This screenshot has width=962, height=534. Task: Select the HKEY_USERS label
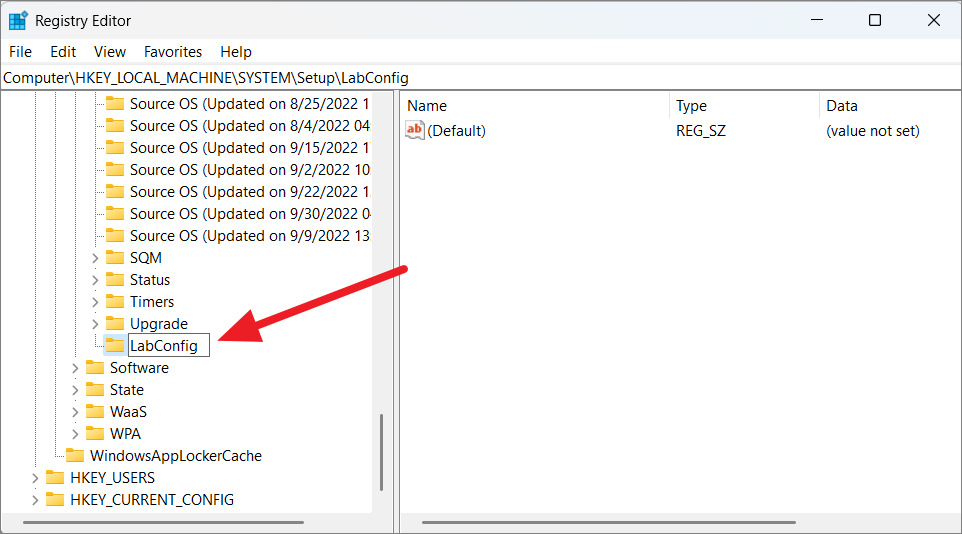click(x=112, y=478)
